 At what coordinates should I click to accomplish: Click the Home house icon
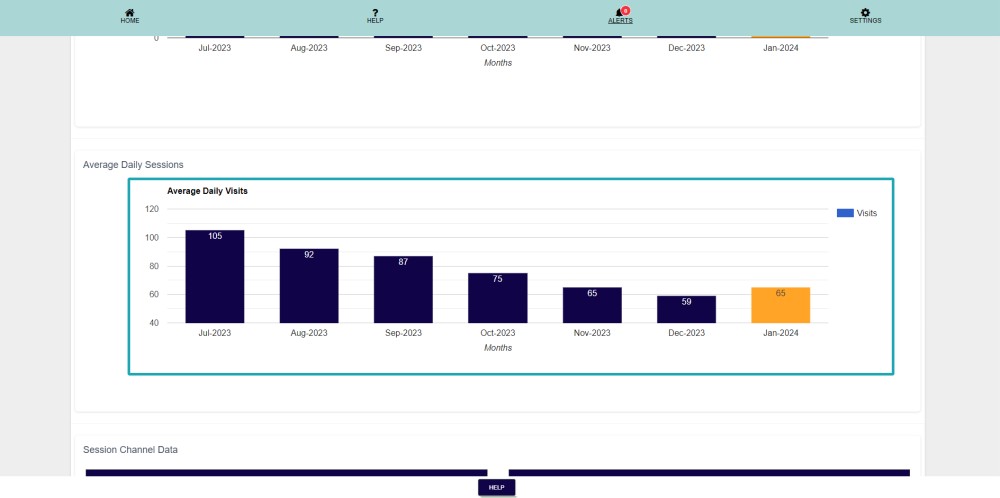point(130,12)
